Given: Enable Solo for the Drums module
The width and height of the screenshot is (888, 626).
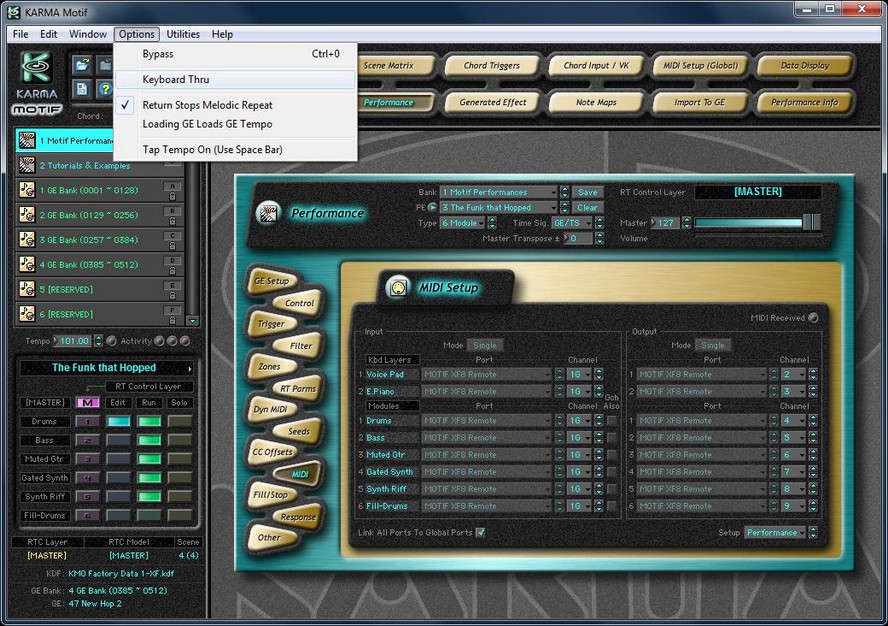Looking at the screenshot, I should (x=180, y=422).
